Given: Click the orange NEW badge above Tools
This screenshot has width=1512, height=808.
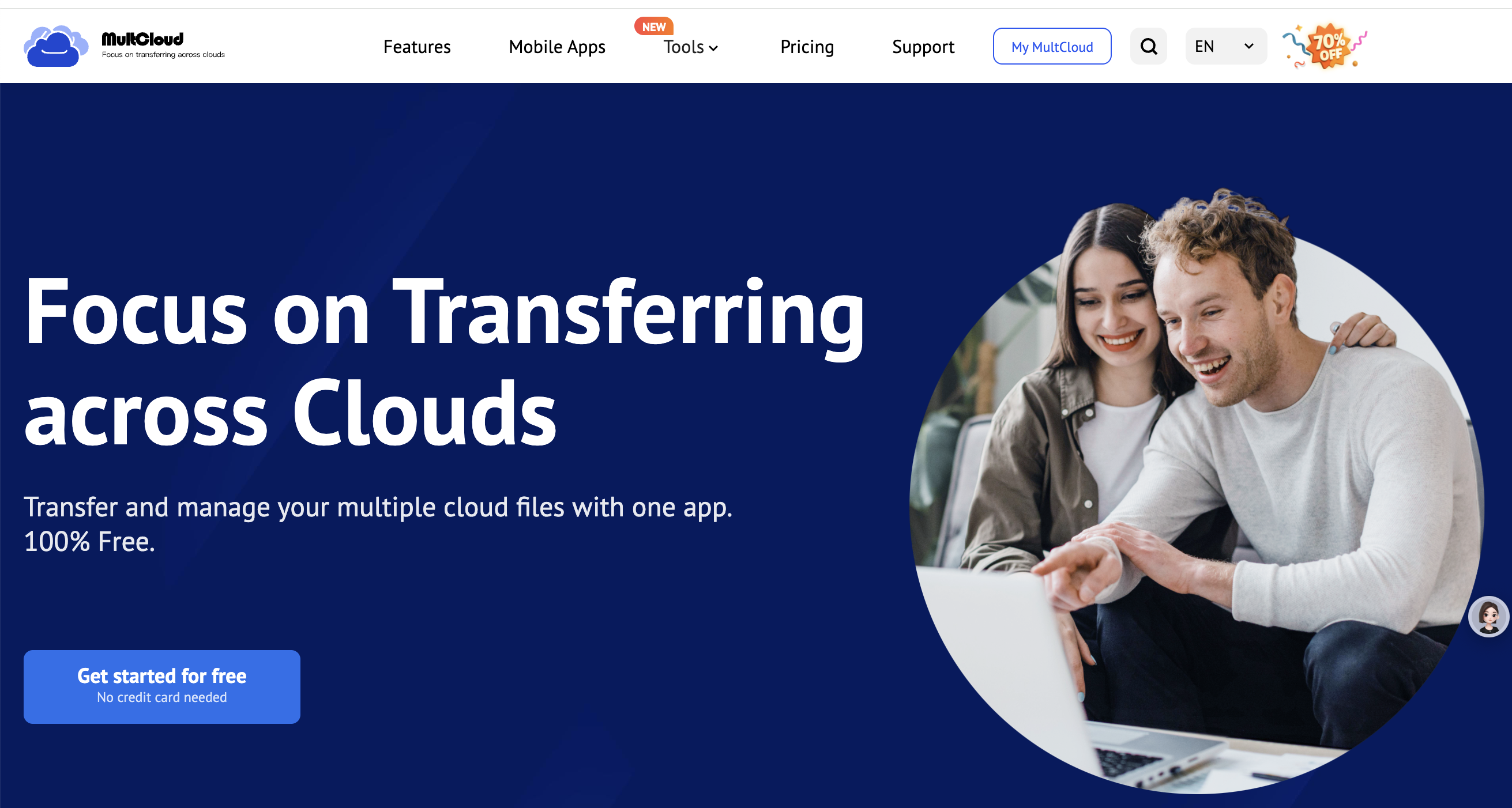Looking at the screenshot, I should (653, 27).
